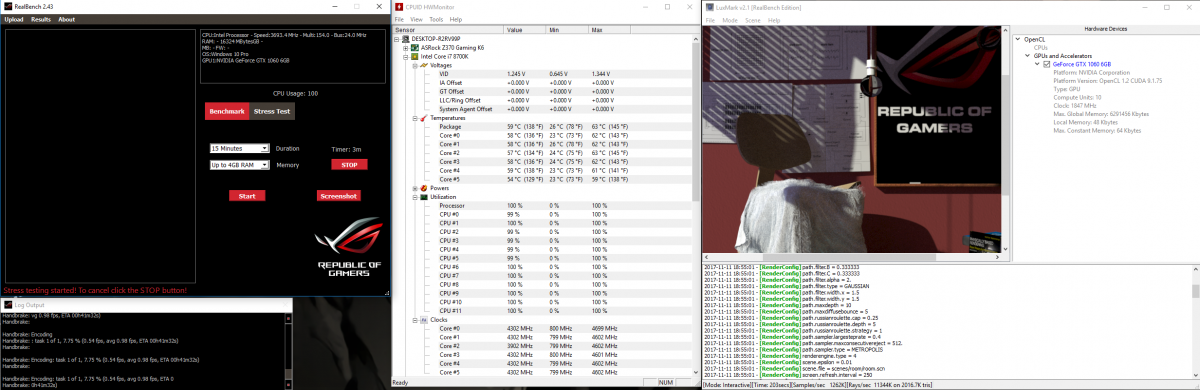The height and width of the screenshot is (390, 1200).
Task: Open the Mode menu in LuxMark
Action: (x=730, y=19)
